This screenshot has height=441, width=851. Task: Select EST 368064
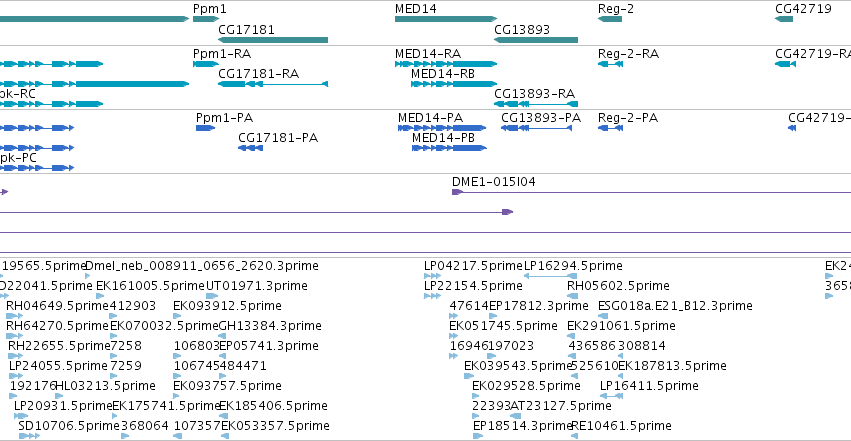pos(145,426)
